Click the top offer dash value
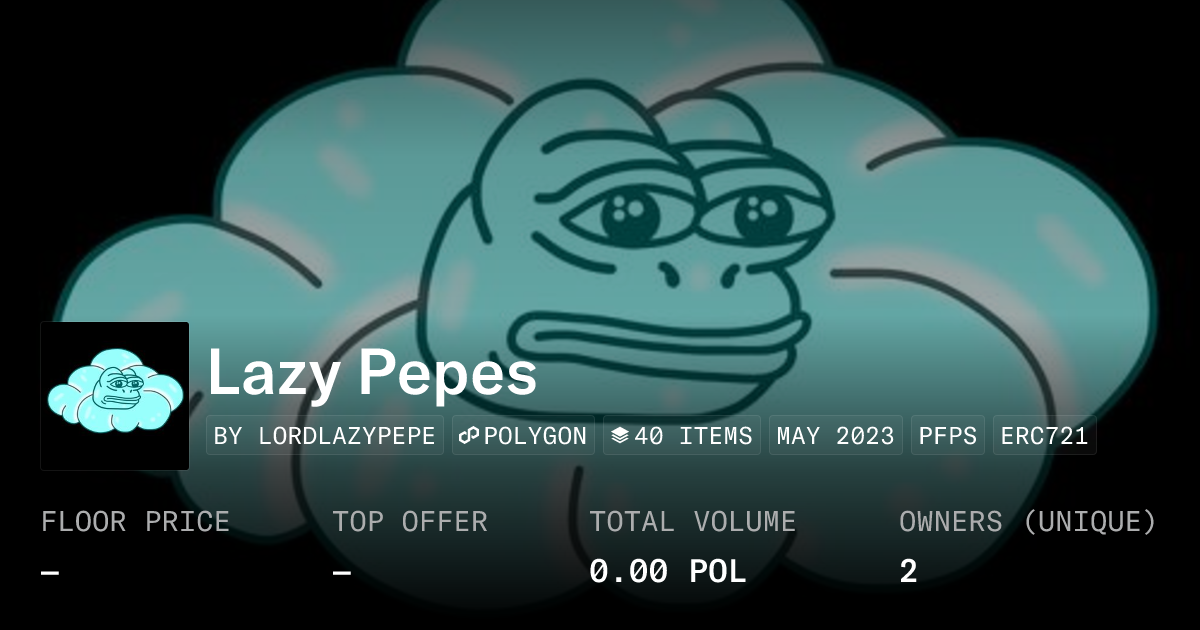The width and height of the screenshot is (1200, 630). [341, 573]
